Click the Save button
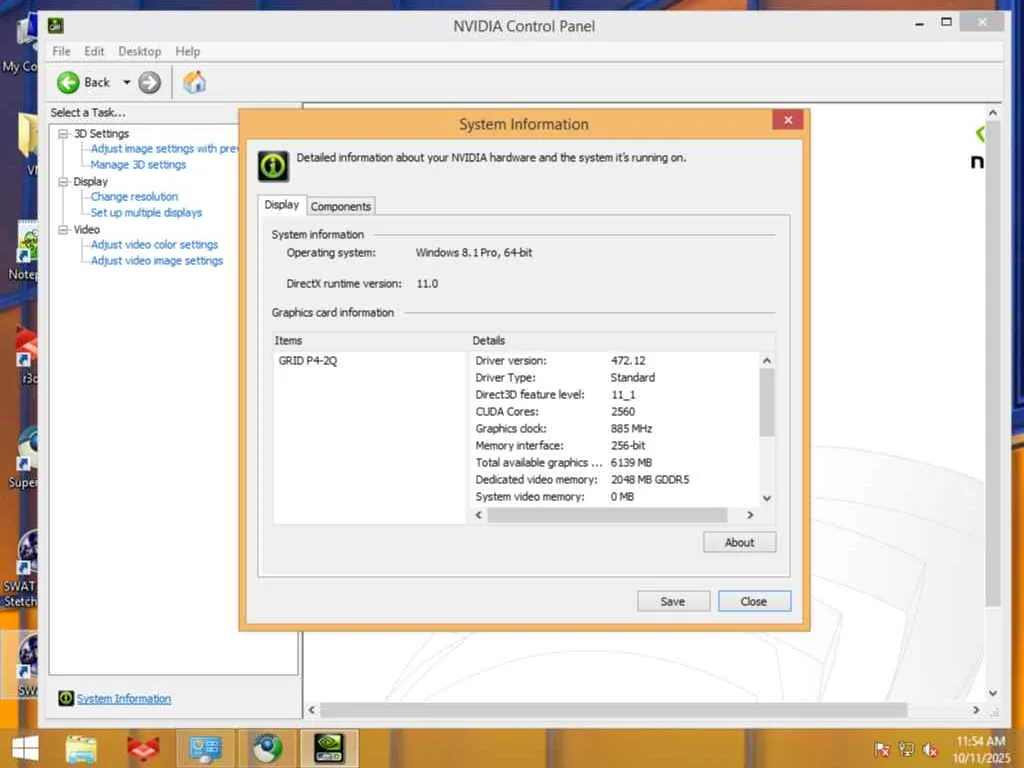Screen dimensions: 1024x768 point(673,601)
